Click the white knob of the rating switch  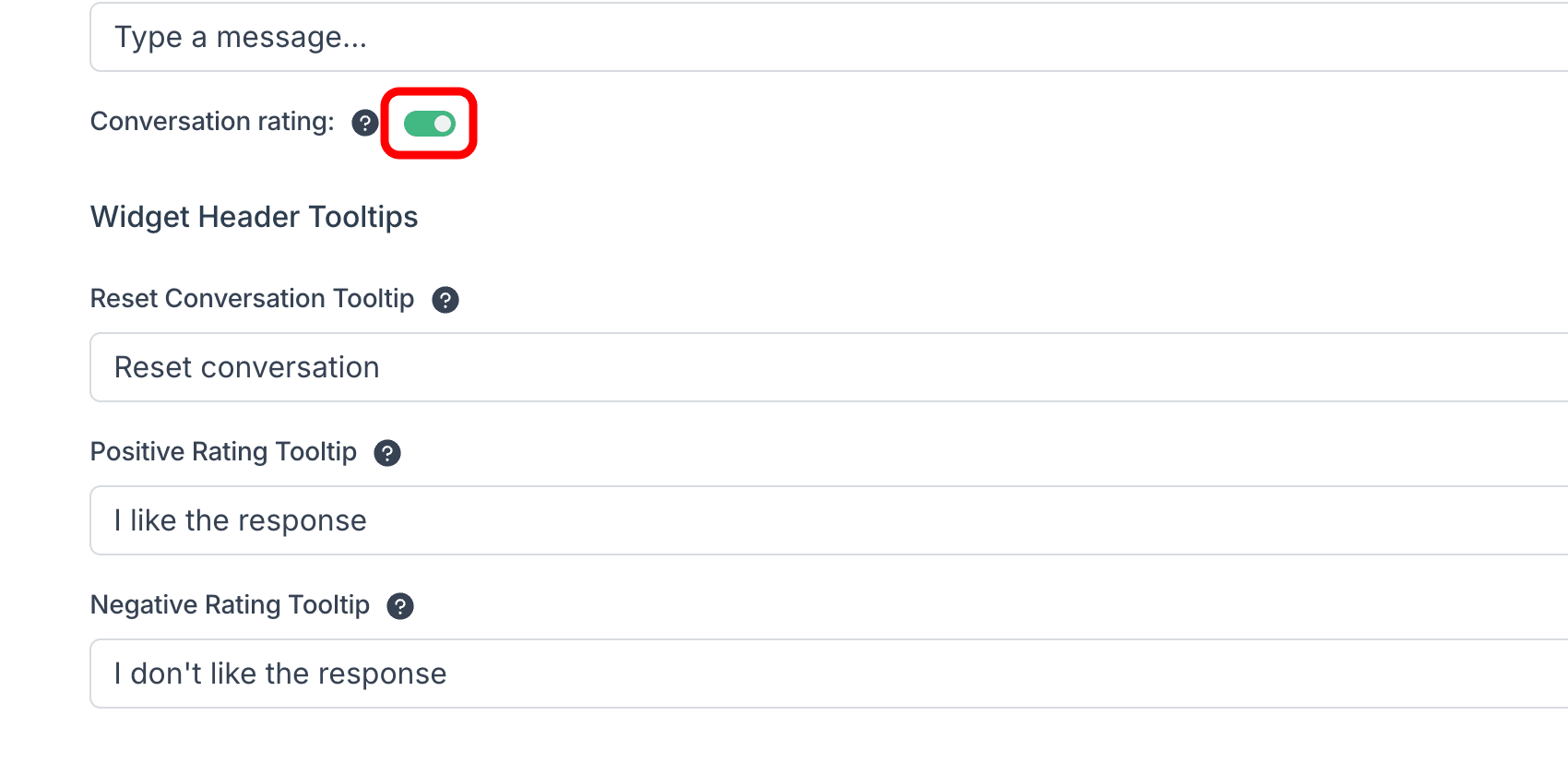(444, 124)
